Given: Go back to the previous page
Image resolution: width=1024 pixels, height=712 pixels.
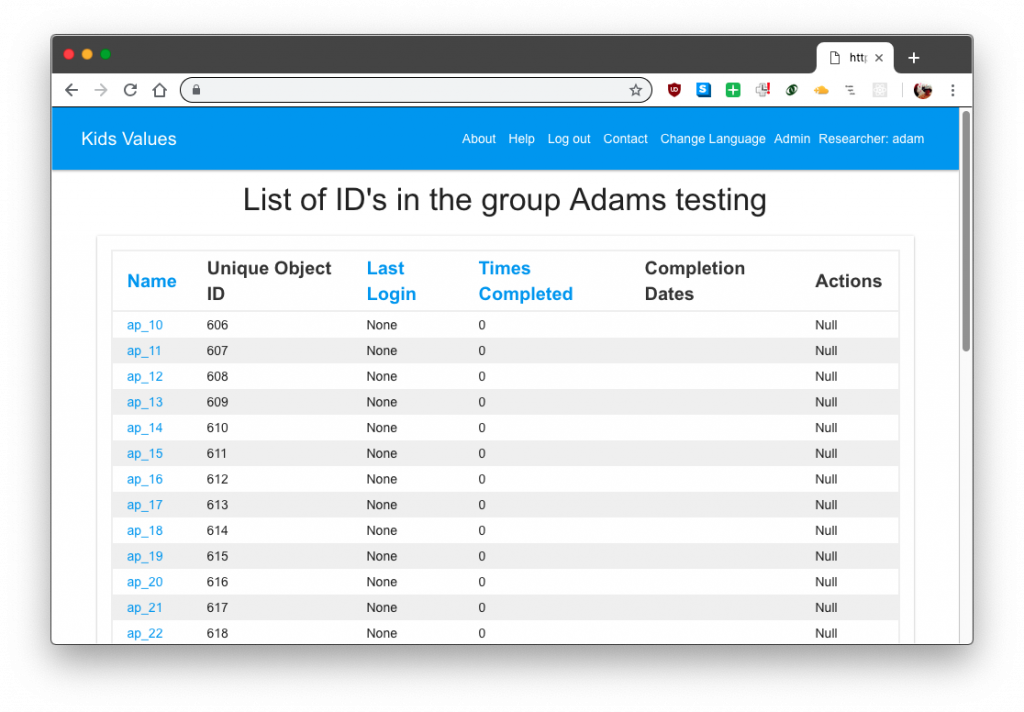Looking at the screenshot, I should point(72,90).
